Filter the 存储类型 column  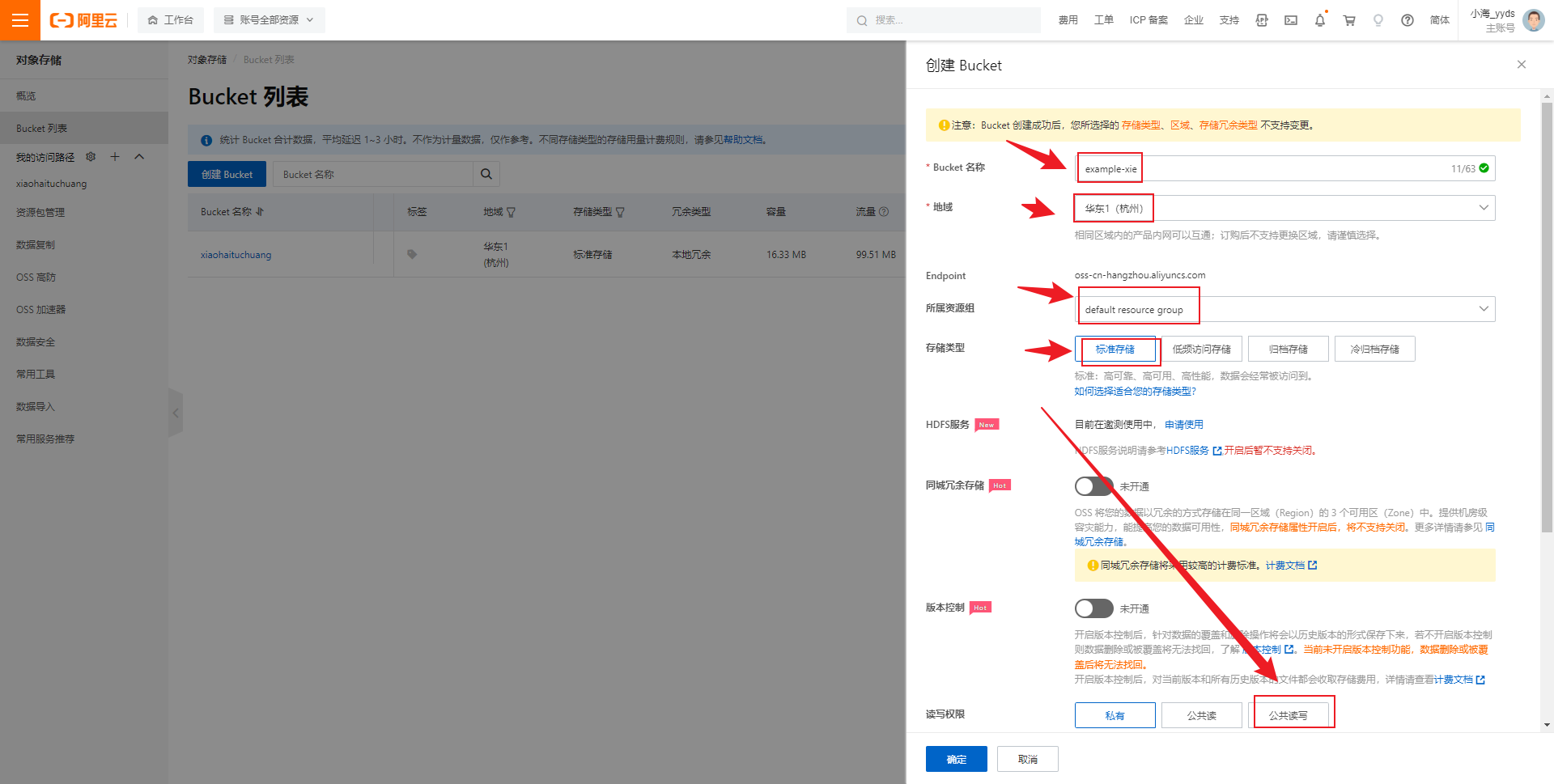click(620, 212)
